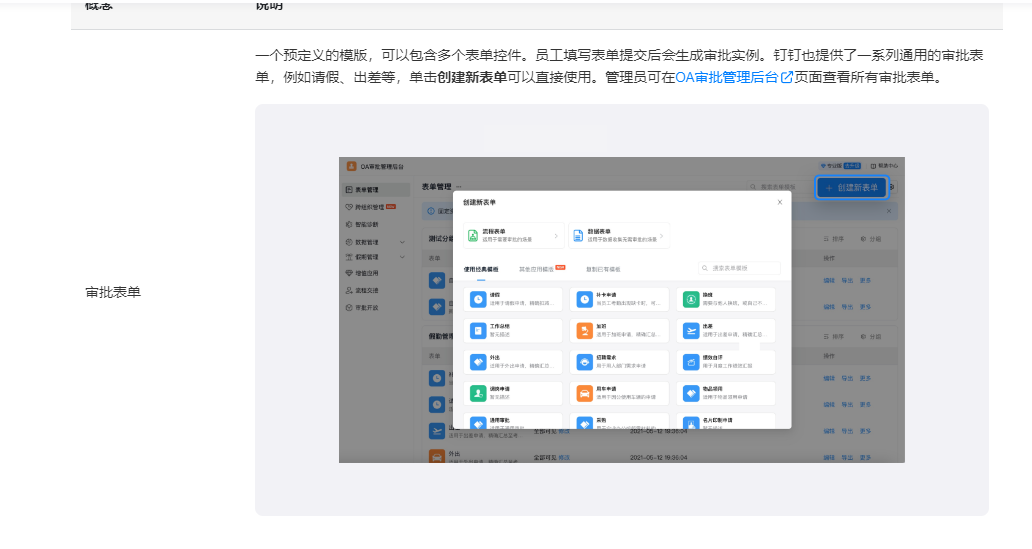Click 分组 in the 测试分组 section
Image resolution: width=1032 pixels, height=549 pixels.
pos(871,239)
